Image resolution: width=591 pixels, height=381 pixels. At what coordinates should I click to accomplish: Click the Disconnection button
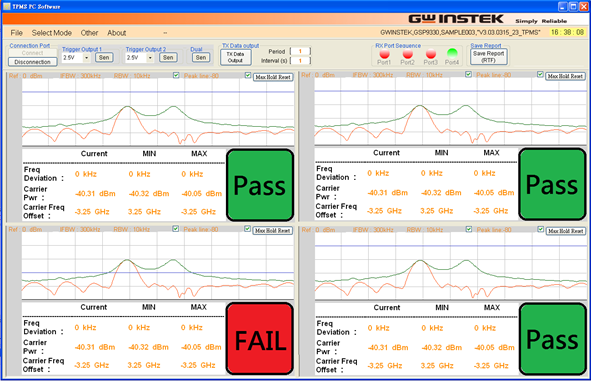pos(32,62)
